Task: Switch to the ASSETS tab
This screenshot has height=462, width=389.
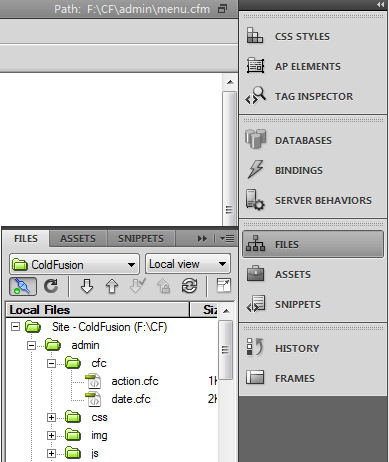Action: [x=78, y=239]
